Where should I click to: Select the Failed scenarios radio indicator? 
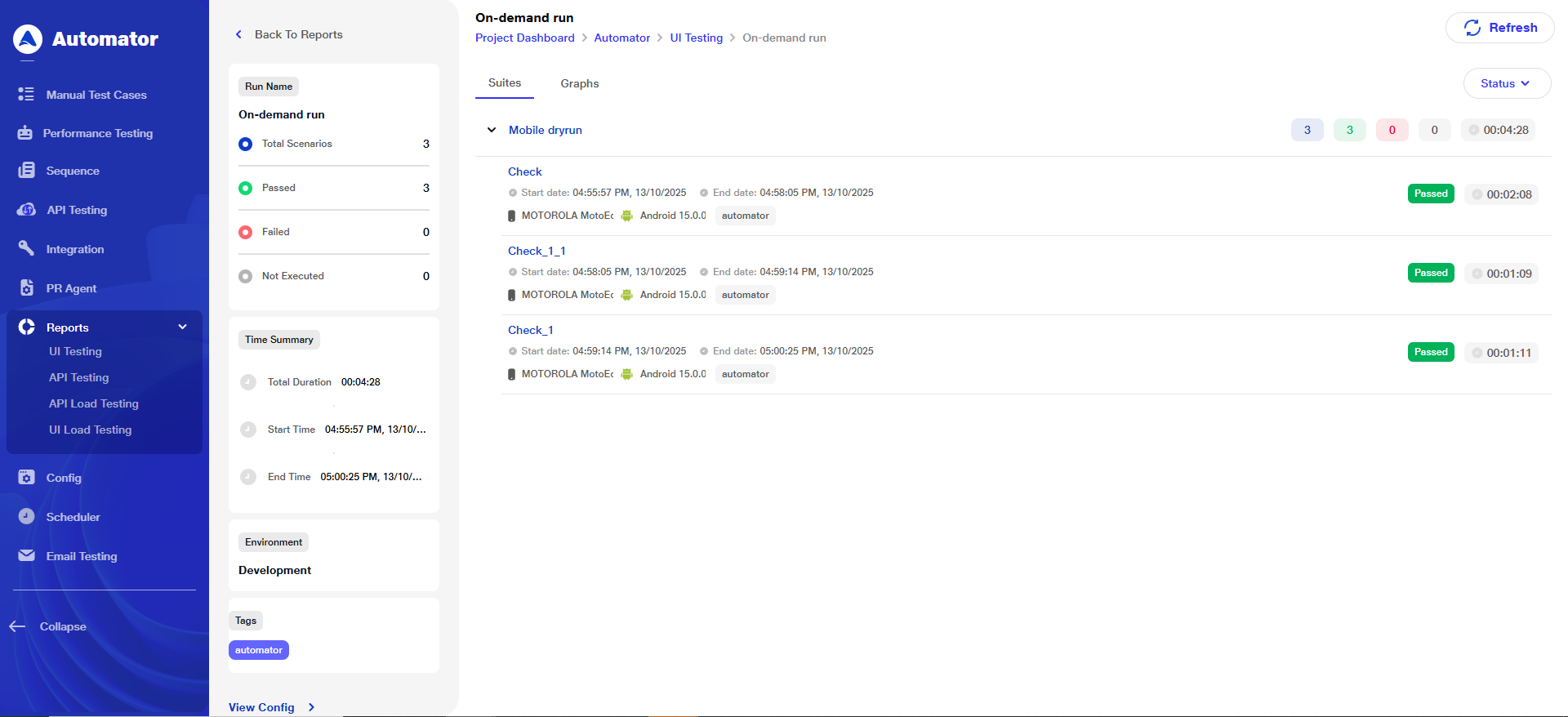(245, 232)
